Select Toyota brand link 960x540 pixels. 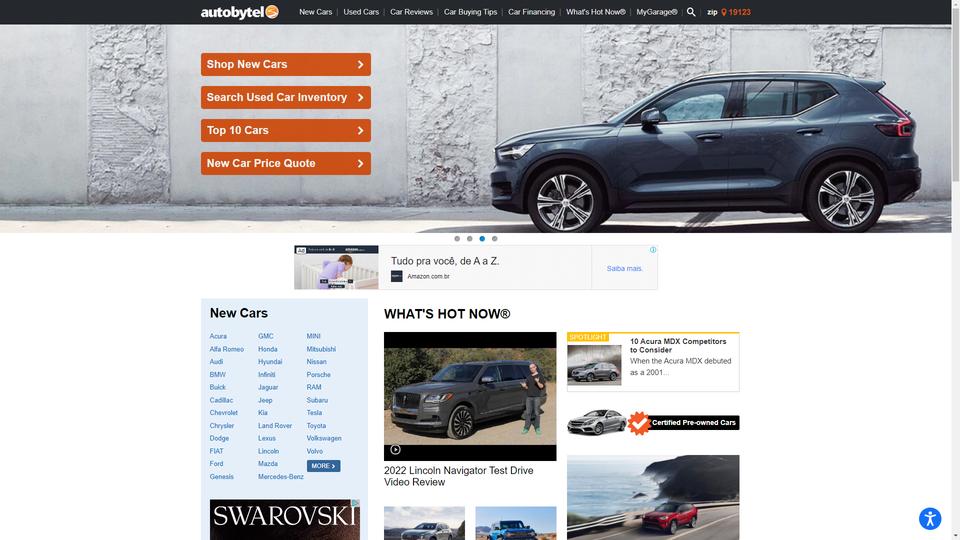point(316,426)
